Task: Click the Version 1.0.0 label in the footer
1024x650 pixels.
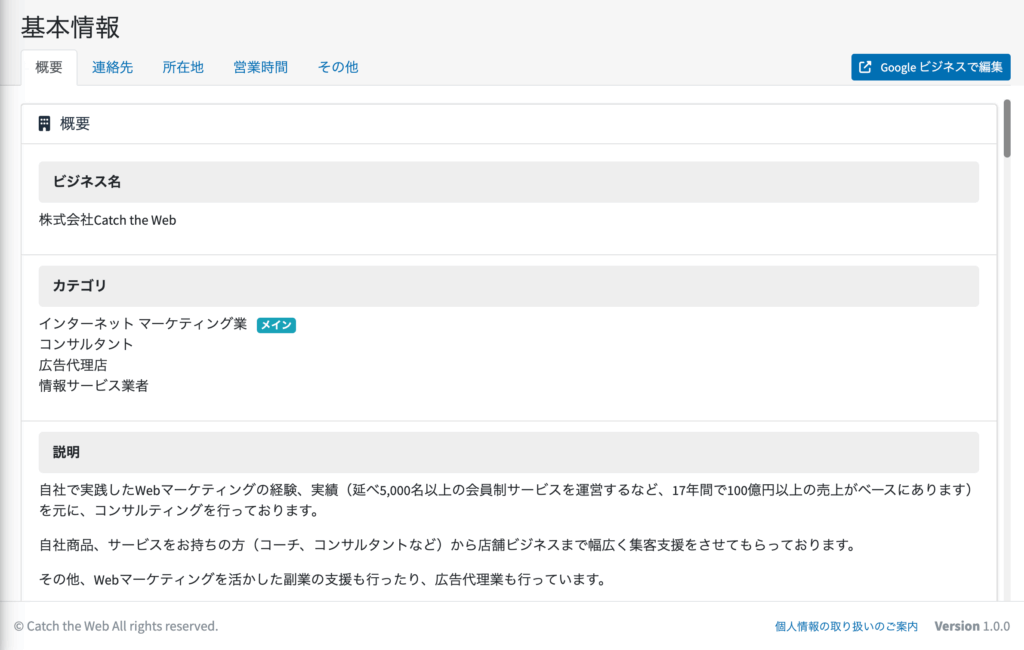Action: 971,626
